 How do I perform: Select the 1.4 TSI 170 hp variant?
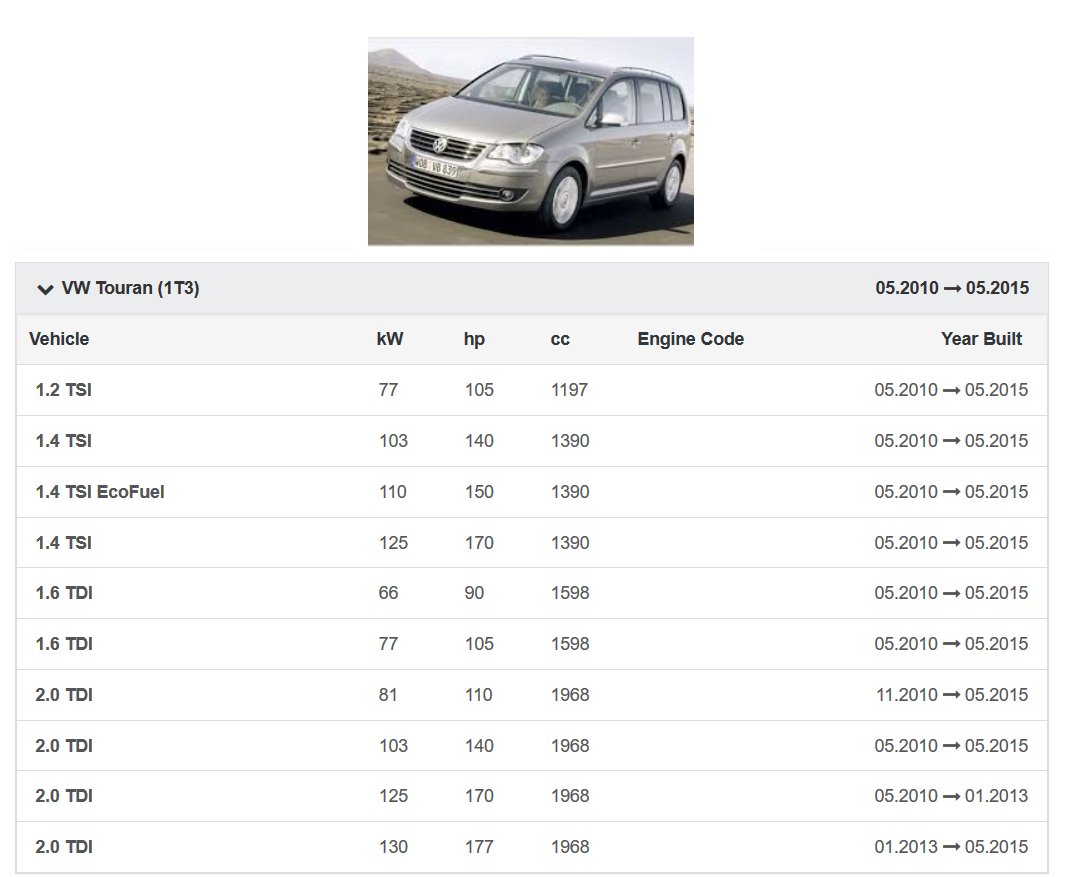(63, 543)
